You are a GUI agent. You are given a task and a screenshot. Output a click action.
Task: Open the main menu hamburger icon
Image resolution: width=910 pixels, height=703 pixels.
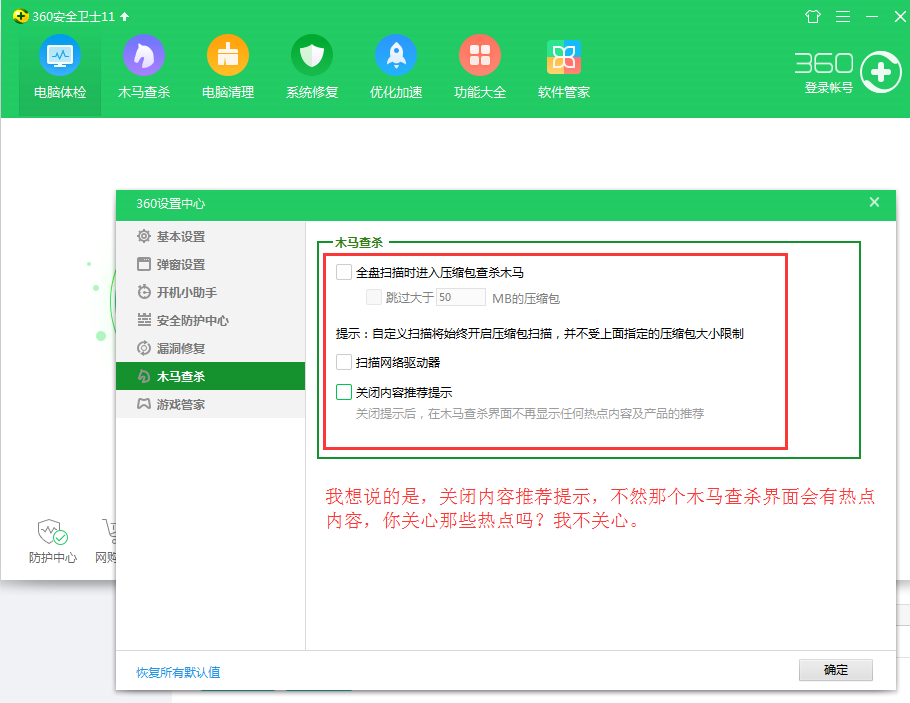[x=843, y=17]
